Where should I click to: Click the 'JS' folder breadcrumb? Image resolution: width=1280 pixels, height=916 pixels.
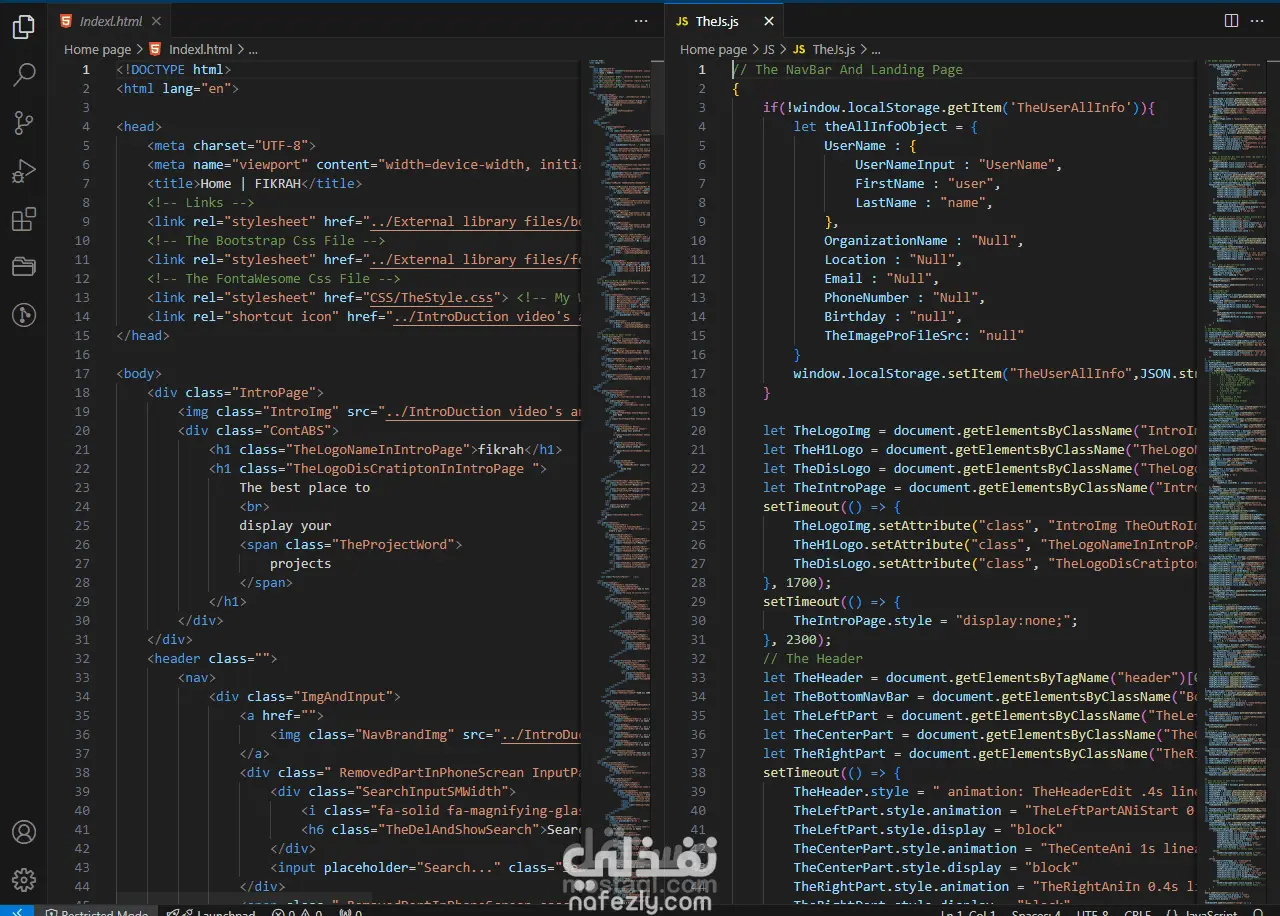click(769, 49)
